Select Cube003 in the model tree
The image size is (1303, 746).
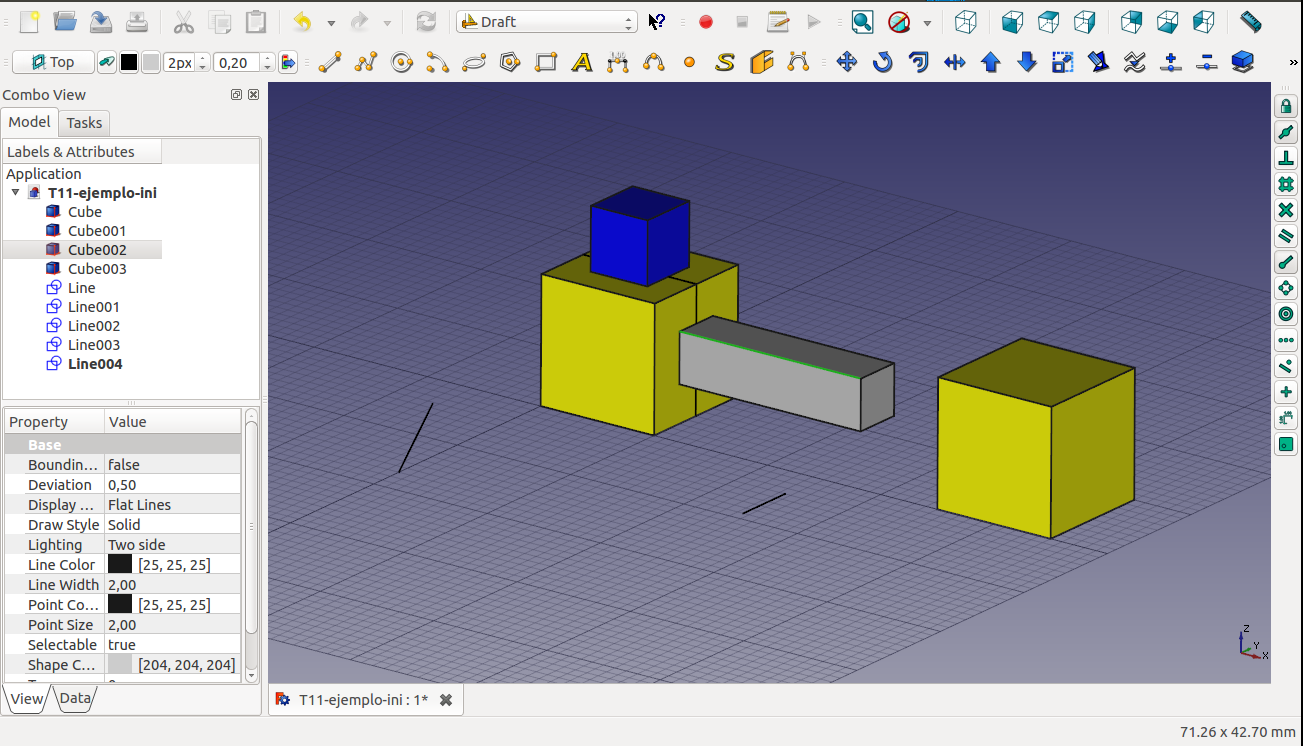click(97, 269)
